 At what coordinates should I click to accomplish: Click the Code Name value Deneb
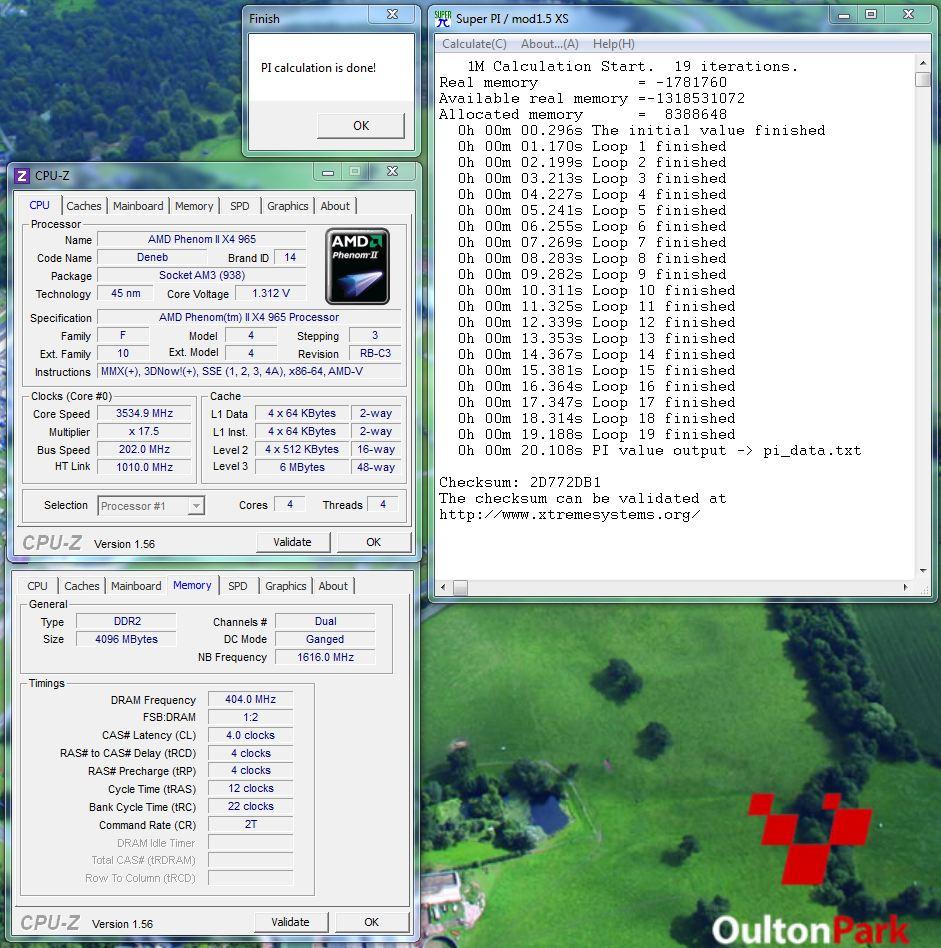[x=152, y=258]
